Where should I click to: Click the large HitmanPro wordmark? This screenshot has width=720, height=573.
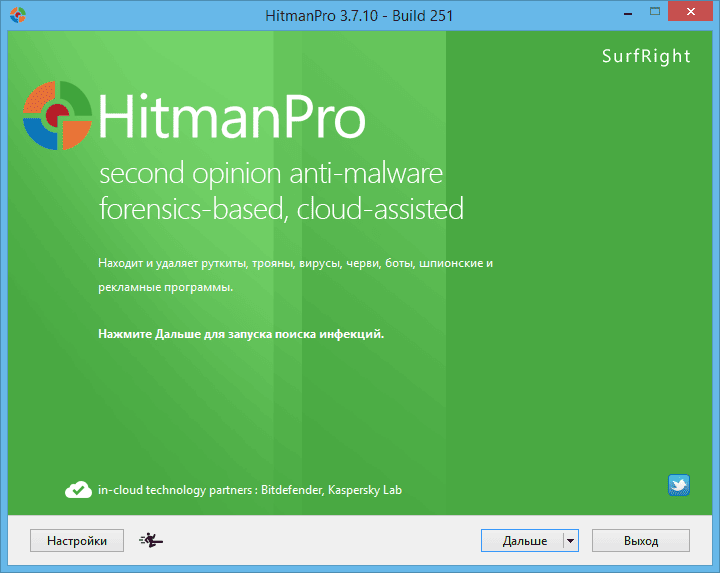pos(232,116)
